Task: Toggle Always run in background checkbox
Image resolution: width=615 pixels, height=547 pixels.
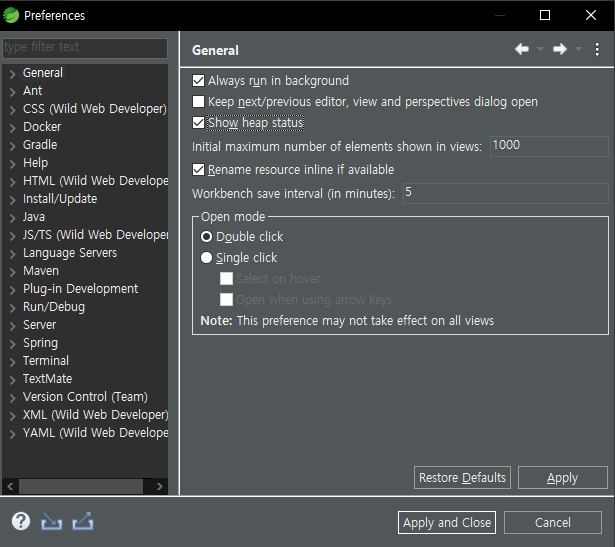Action: pos(198,81)
